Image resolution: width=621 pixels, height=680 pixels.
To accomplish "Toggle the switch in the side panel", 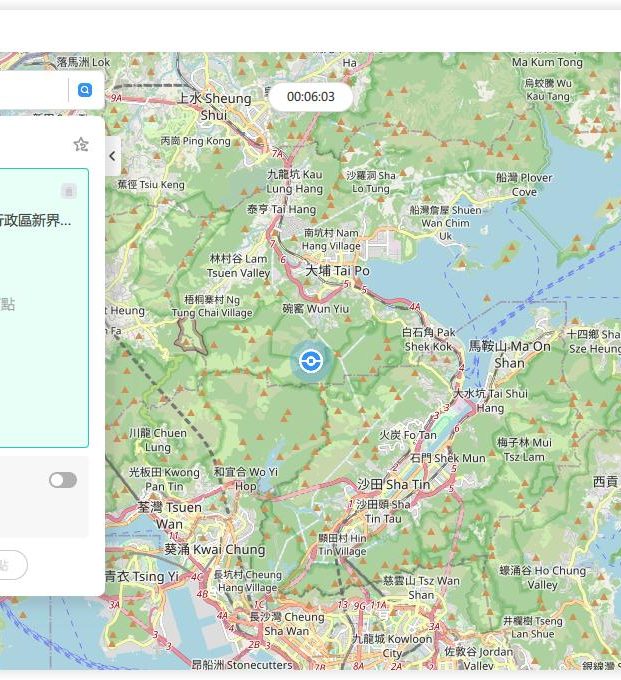I will click(63, 480).
